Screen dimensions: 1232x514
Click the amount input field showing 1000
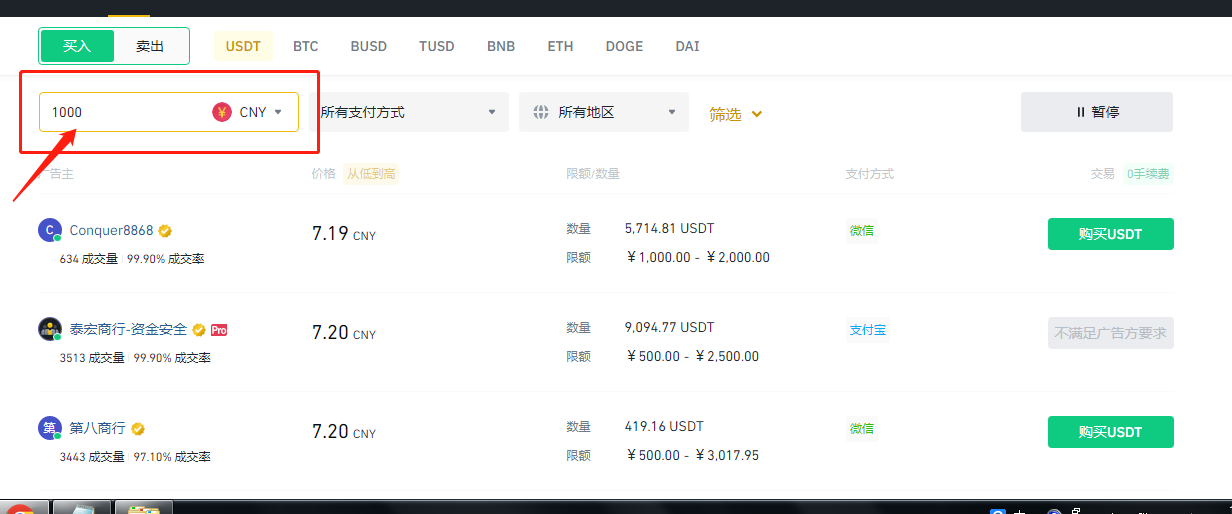pos(120,112)
